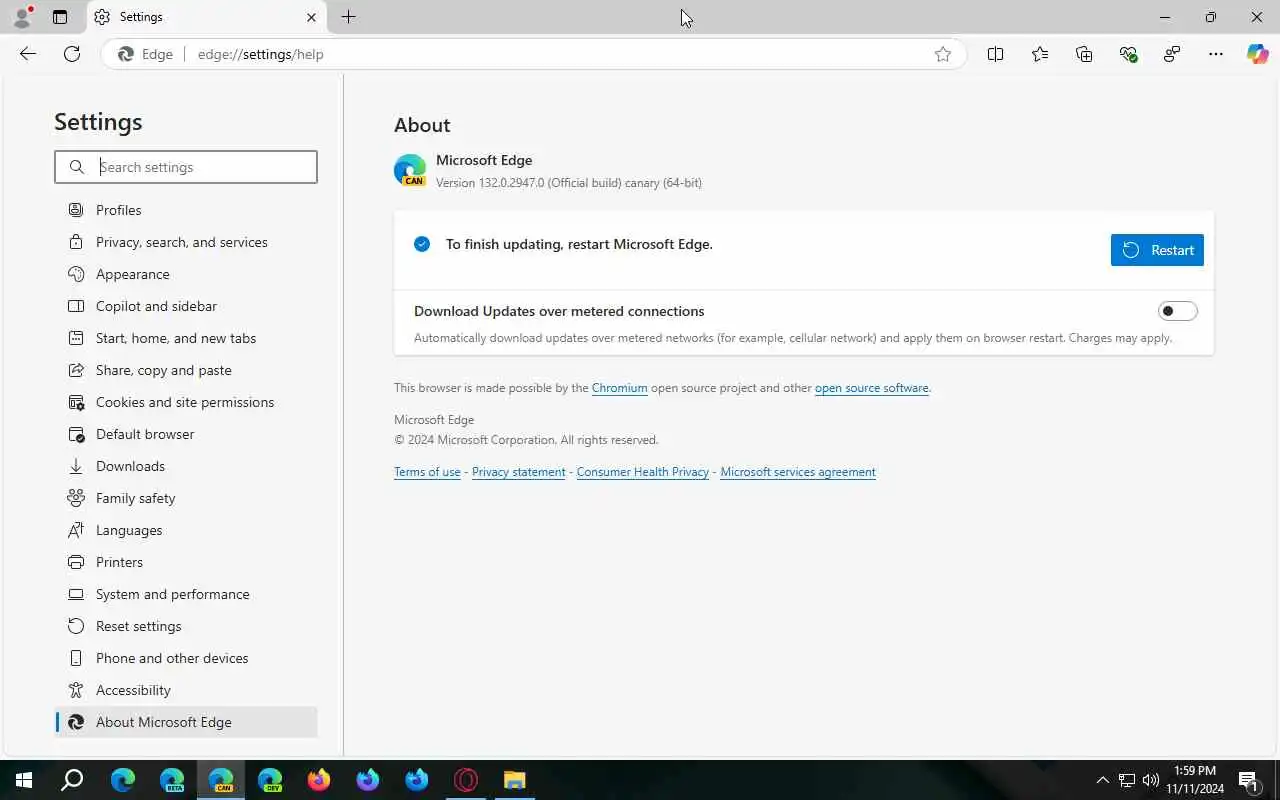
Task: Open Microsoft services agreement link
Action: coord(798,472)
